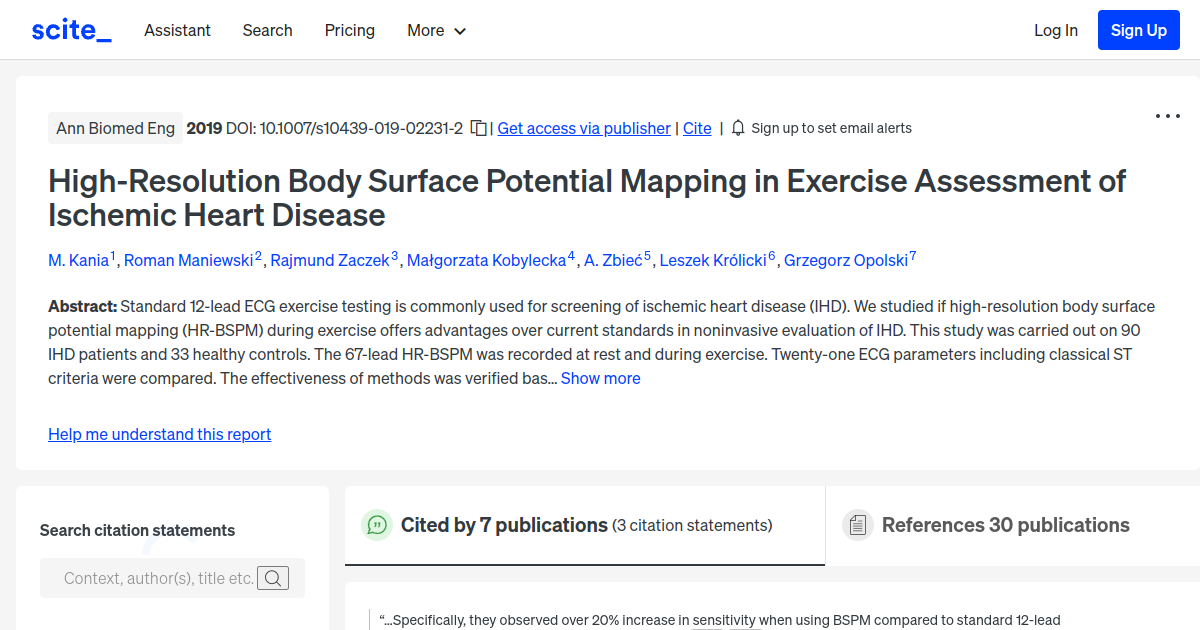Collapse the More chevron in the navbar
The width and height of the screenshot is (1200, 630).
click(x=463, y=32)
